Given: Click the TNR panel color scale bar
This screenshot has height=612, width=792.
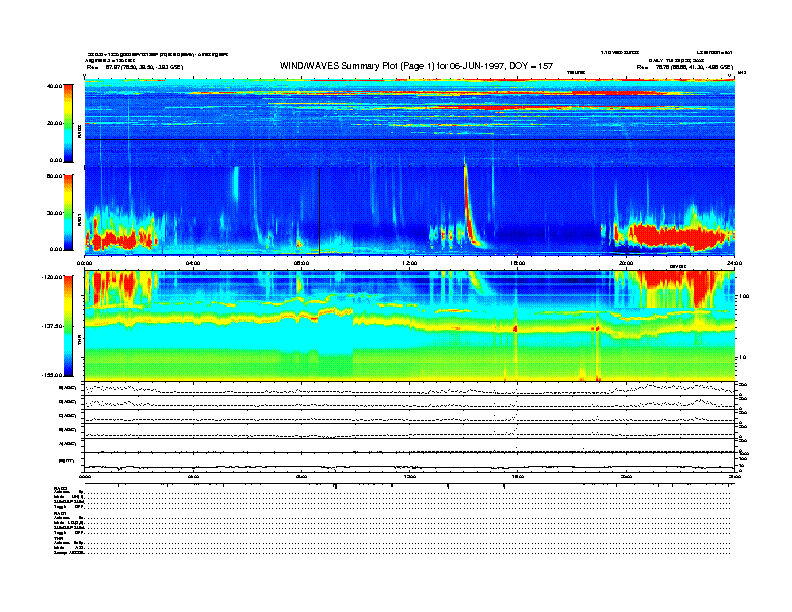Looking at the screenshot, I should (69, 325).
